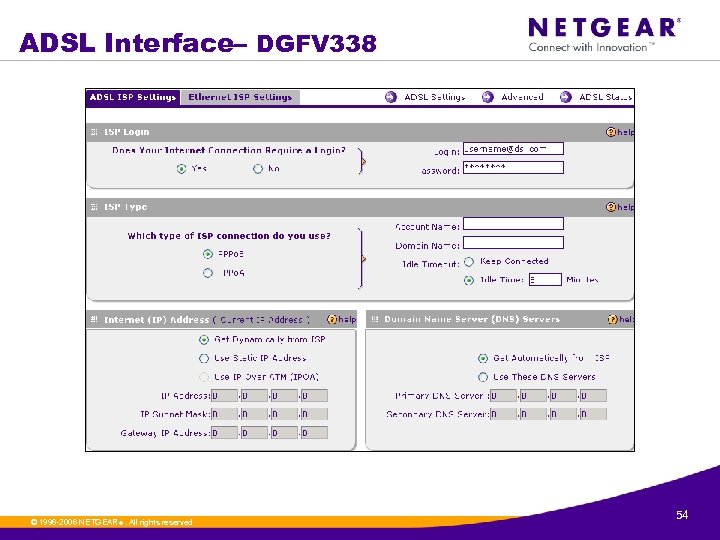This screenshot has height=540, width=720.
Task: Go to ADSL Status link
Action: tap(606, 97)
